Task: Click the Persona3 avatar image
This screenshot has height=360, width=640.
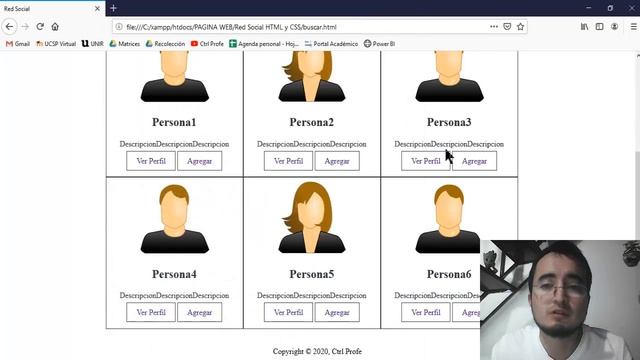Action: pyautogui.click(x=449, y=76)
